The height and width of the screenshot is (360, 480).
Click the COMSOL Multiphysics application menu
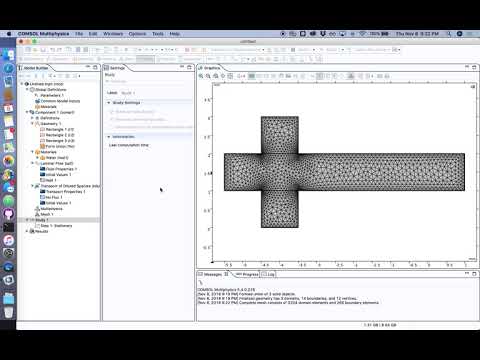[43, 34]
